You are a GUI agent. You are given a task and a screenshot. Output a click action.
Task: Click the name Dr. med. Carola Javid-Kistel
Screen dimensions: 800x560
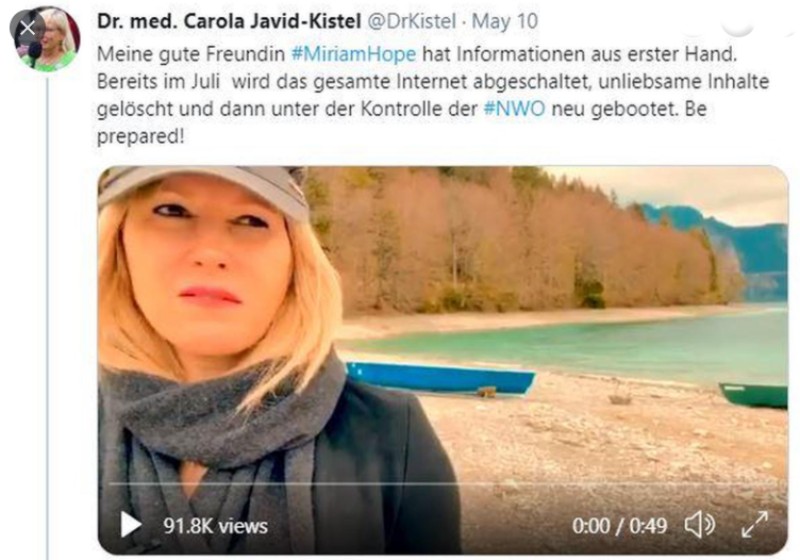229,21
